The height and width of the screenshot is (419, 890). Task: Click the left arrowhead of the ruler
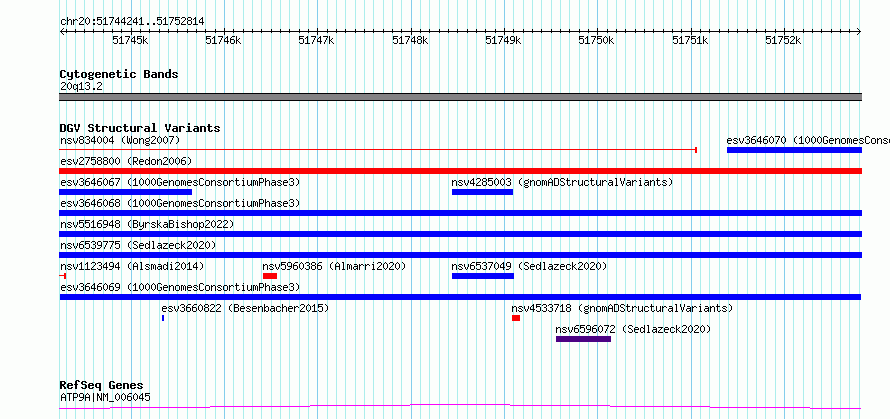(62, 32)
